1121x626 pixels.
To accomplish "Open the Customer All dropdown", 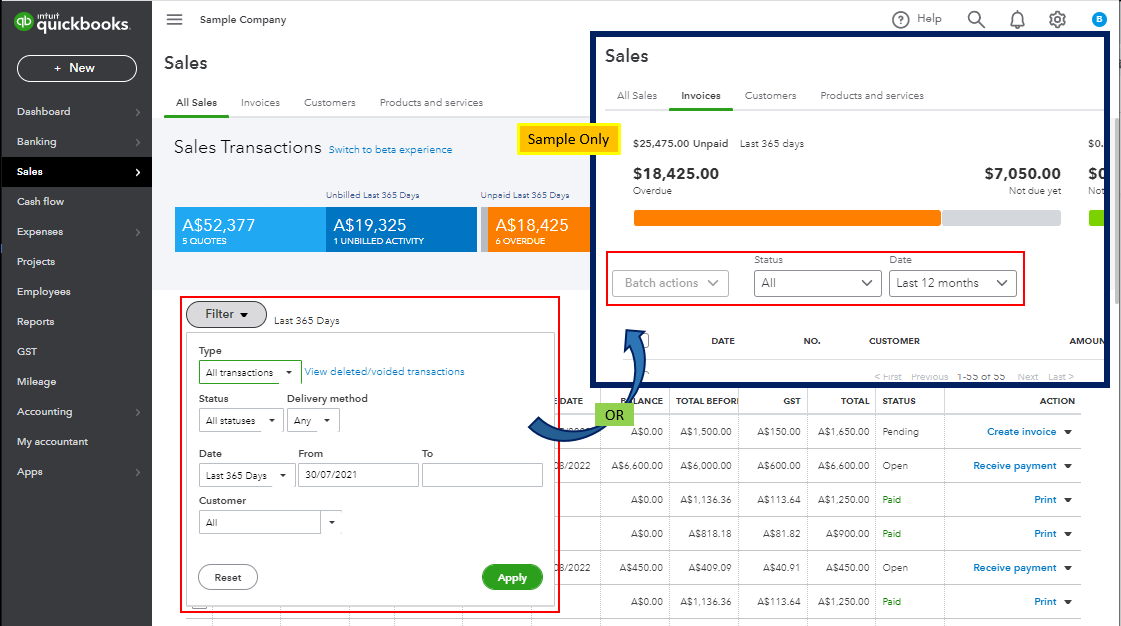I will 270,522.
